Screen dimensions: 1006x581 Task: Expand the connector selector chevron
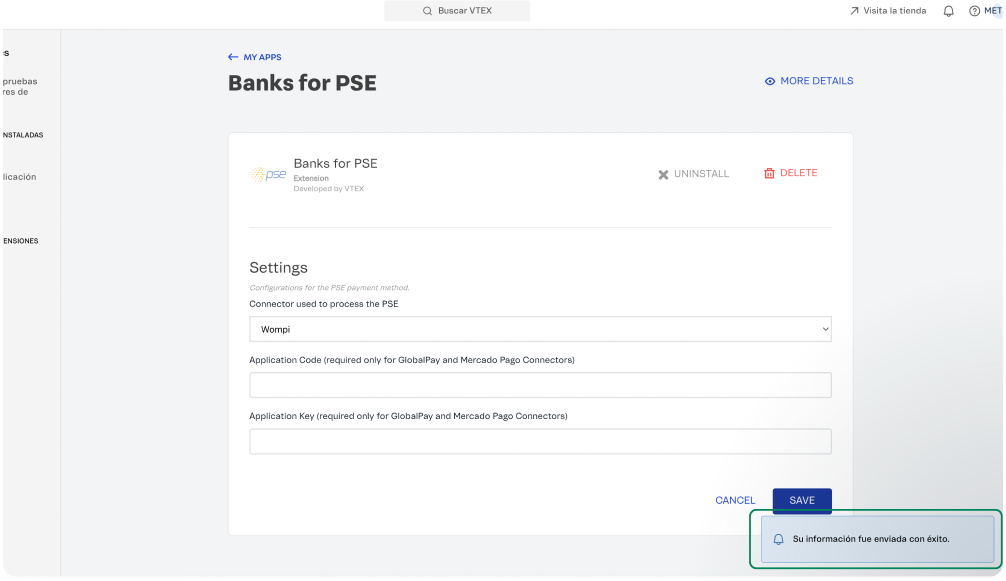(824, 329)
